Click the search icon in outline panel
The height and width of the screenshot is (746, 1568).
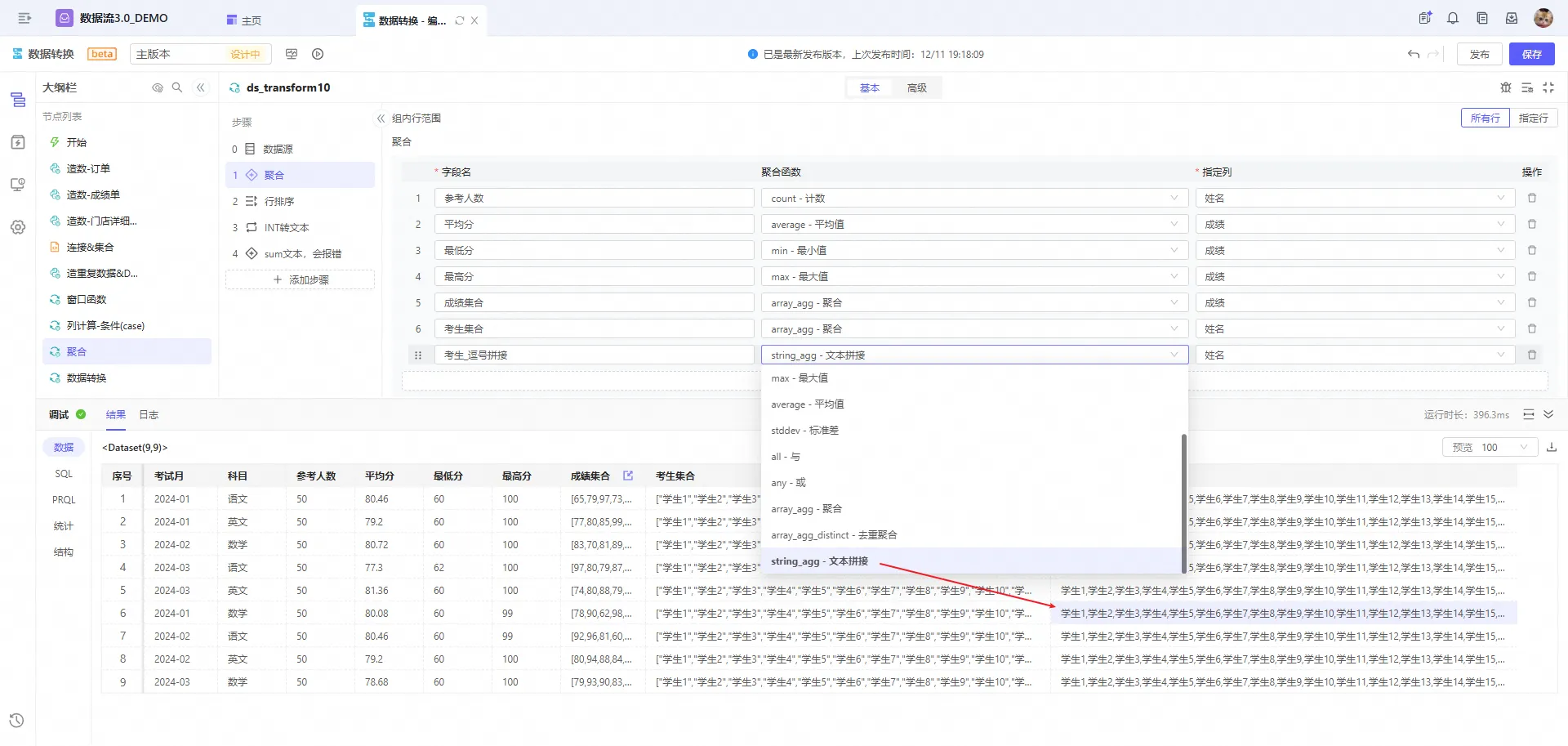point(177,87)
